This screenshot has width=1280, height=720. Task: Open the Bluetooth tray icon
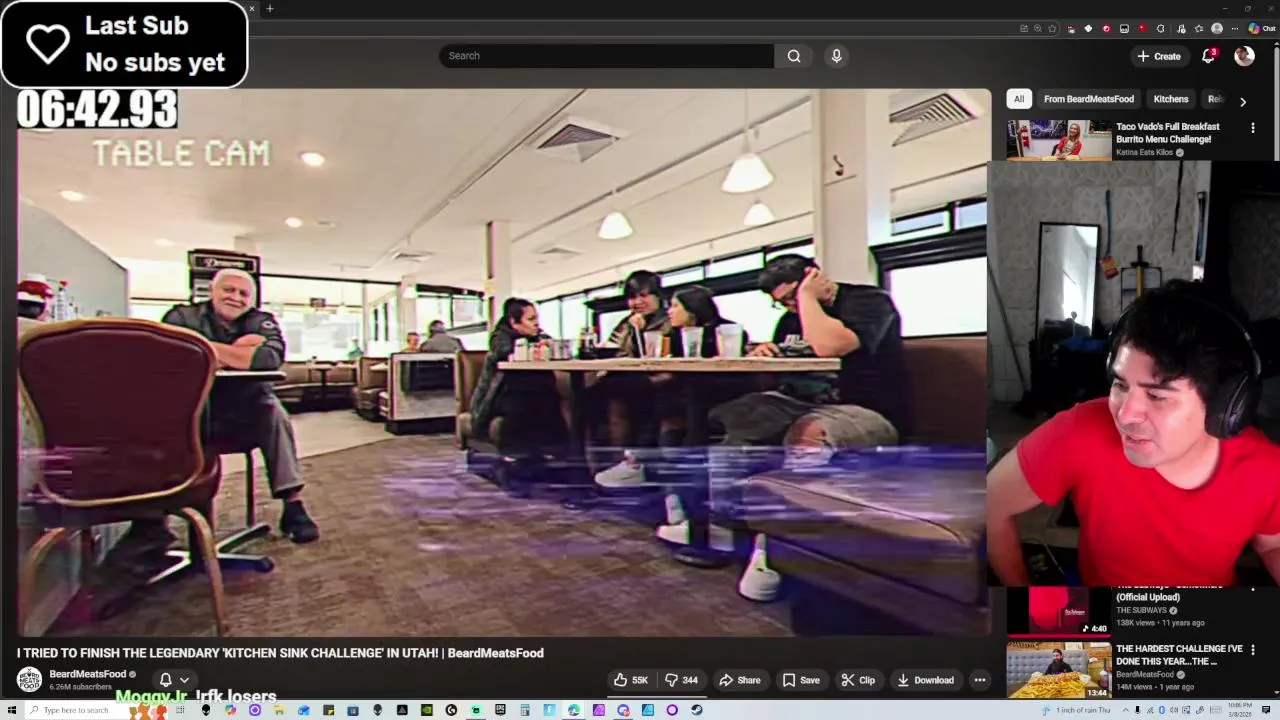pyautogui.click(x=1161, y=710)
